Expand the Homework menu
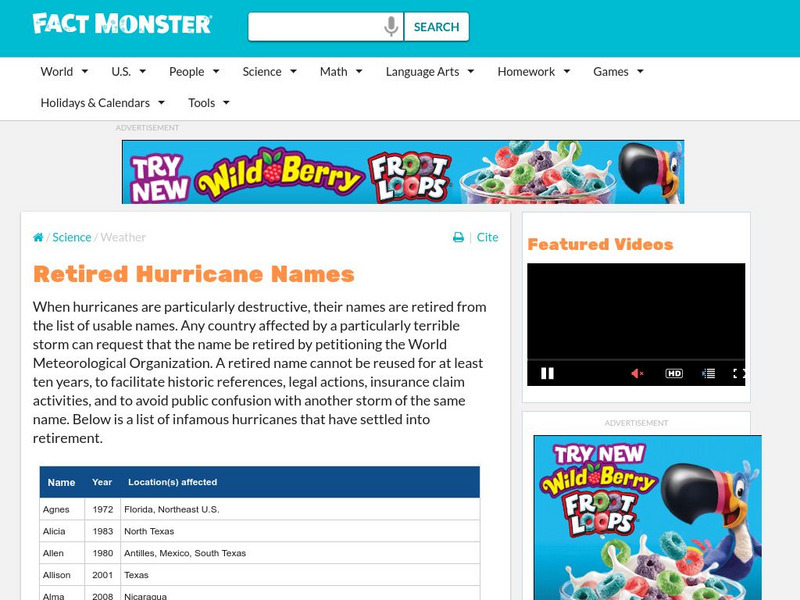The width and height of the screenshot is (800, 600). 533,71
